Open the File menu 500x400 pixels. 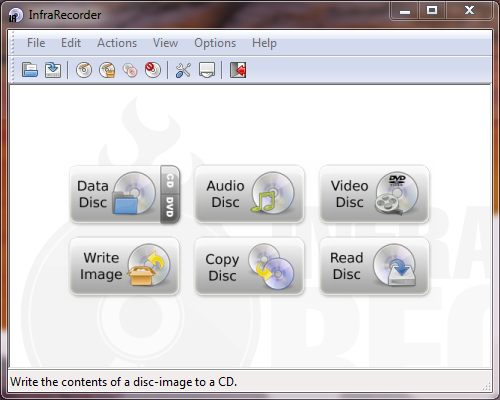pyautogui.click(x=36, y=43)
